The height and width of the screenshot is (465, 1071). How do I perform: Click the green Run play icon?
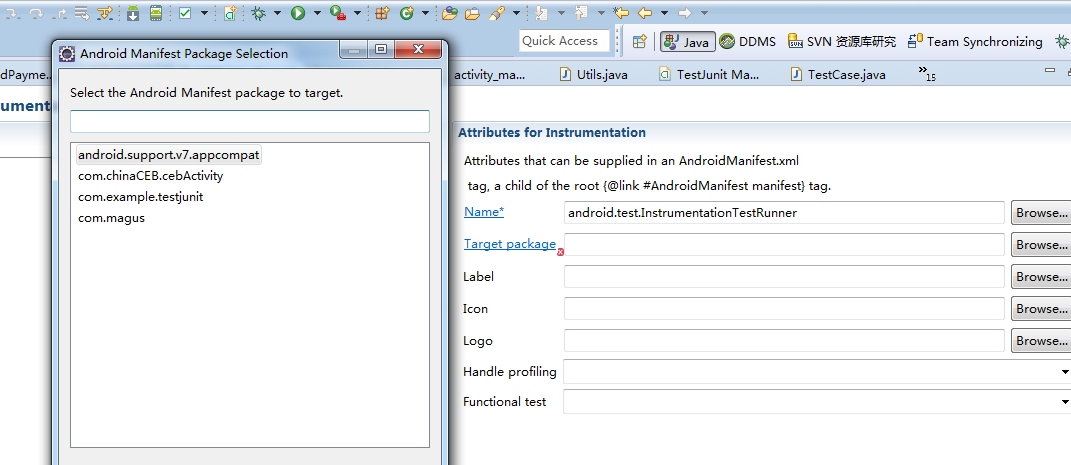click(298, 12)
